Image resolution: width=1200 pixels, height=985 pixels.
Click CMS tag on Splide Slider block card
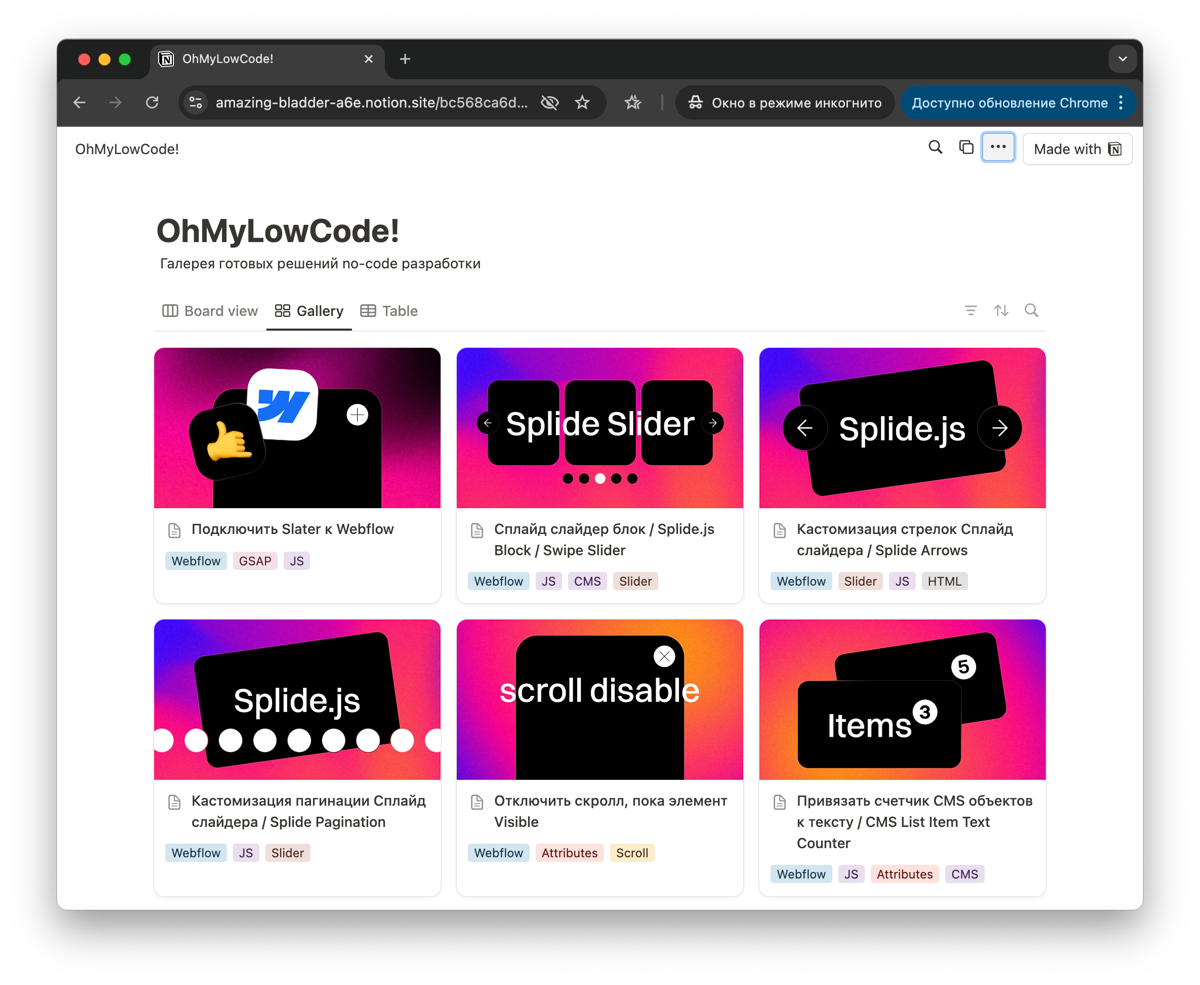[588, 581]
